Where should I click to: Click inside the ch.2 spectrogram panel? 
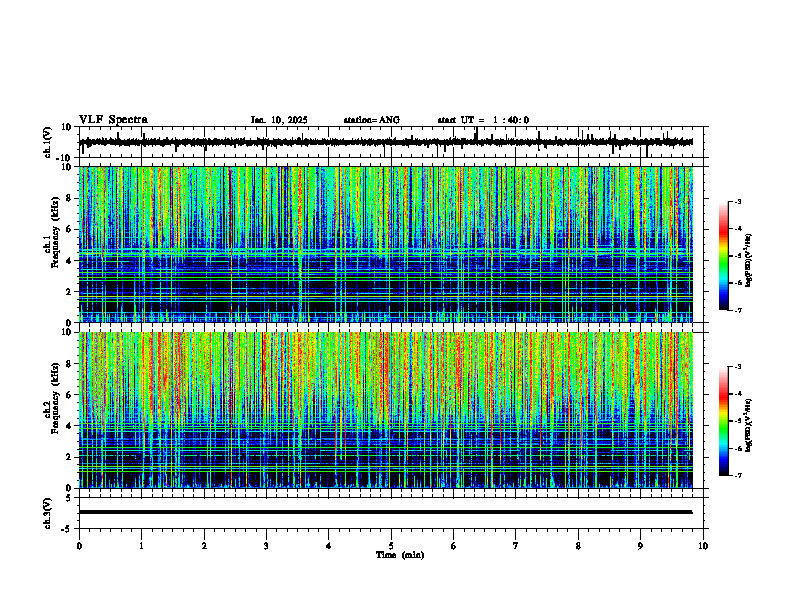click(x=386, y=410)
